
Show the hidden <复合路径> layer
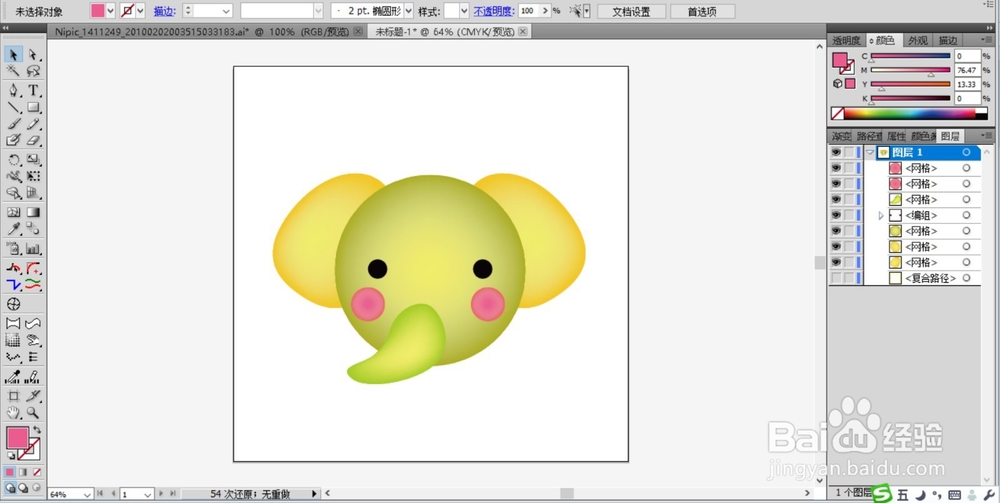835,278
